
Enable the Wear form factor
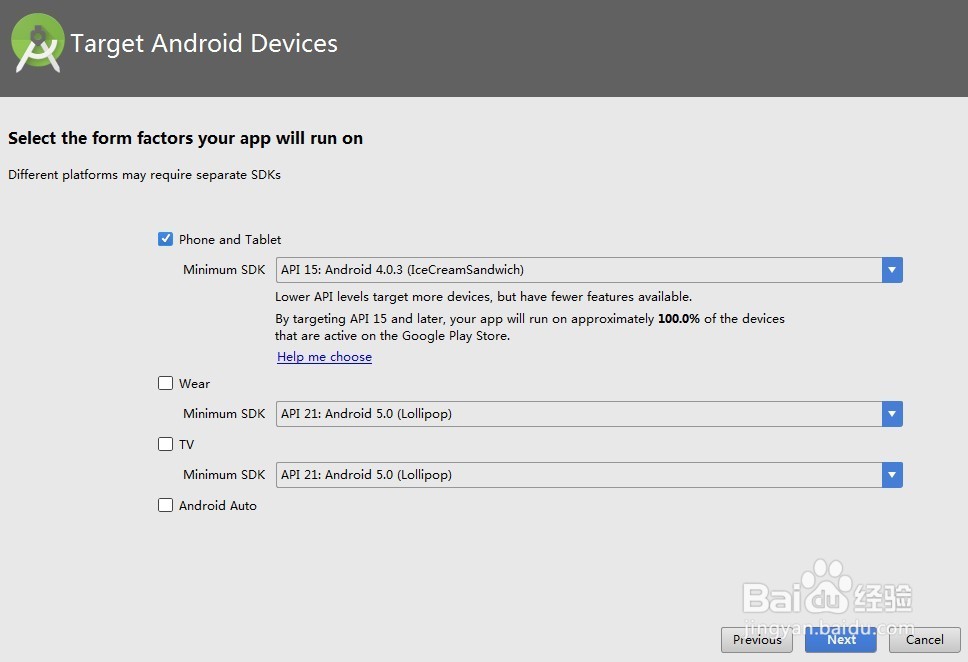coord(165,383)
